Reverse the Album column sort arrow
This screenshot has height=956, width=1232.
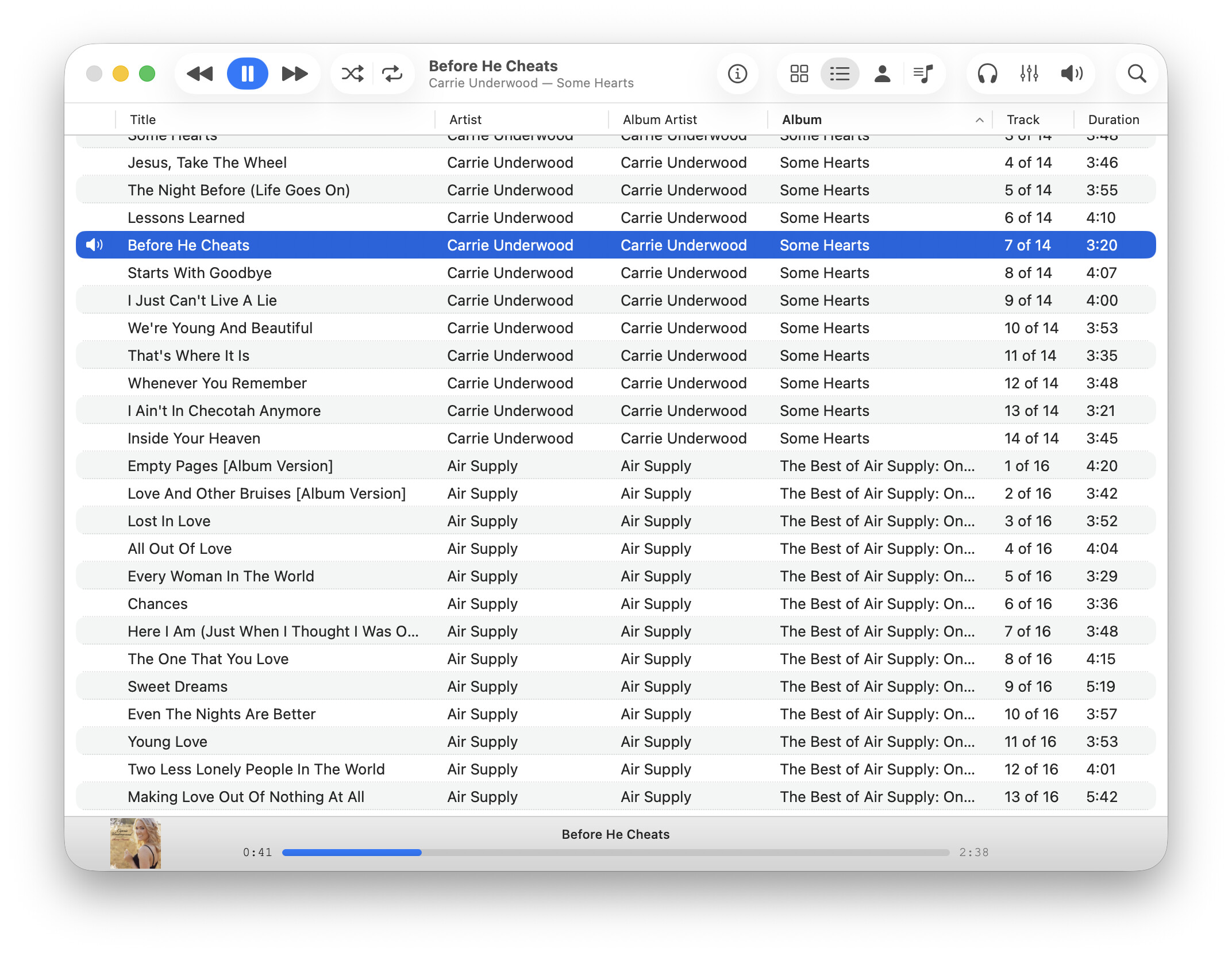click(x=979, y=119)
